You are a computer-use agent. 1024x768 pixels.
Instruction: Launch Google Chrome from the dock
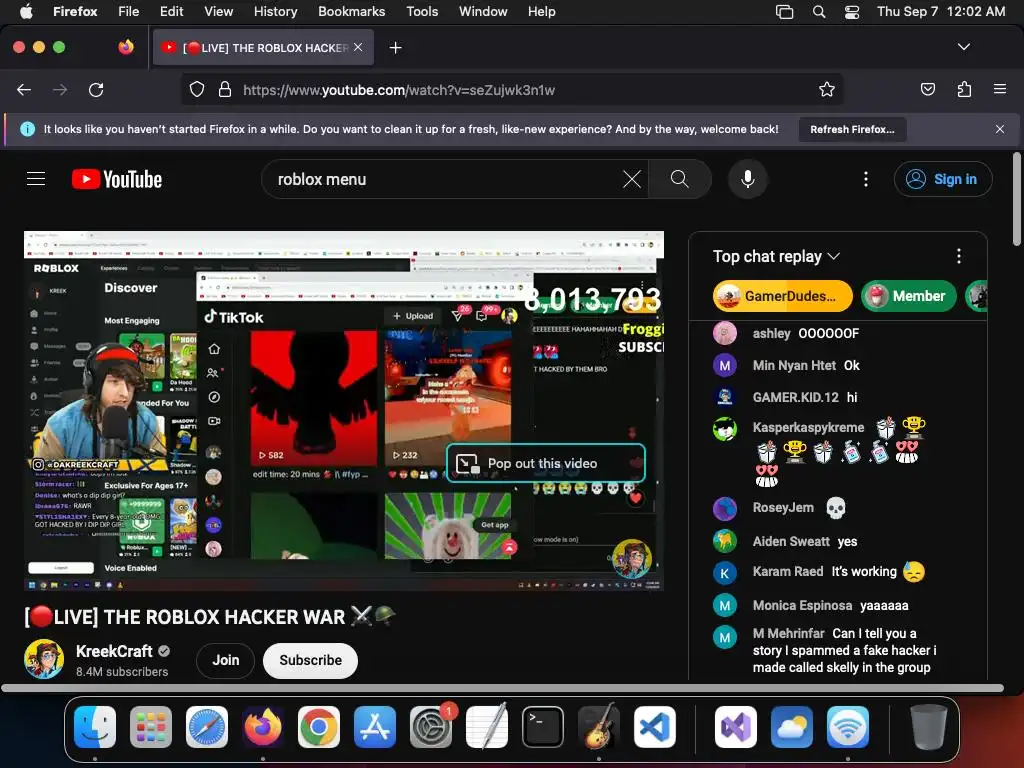[x=319, y=727]
